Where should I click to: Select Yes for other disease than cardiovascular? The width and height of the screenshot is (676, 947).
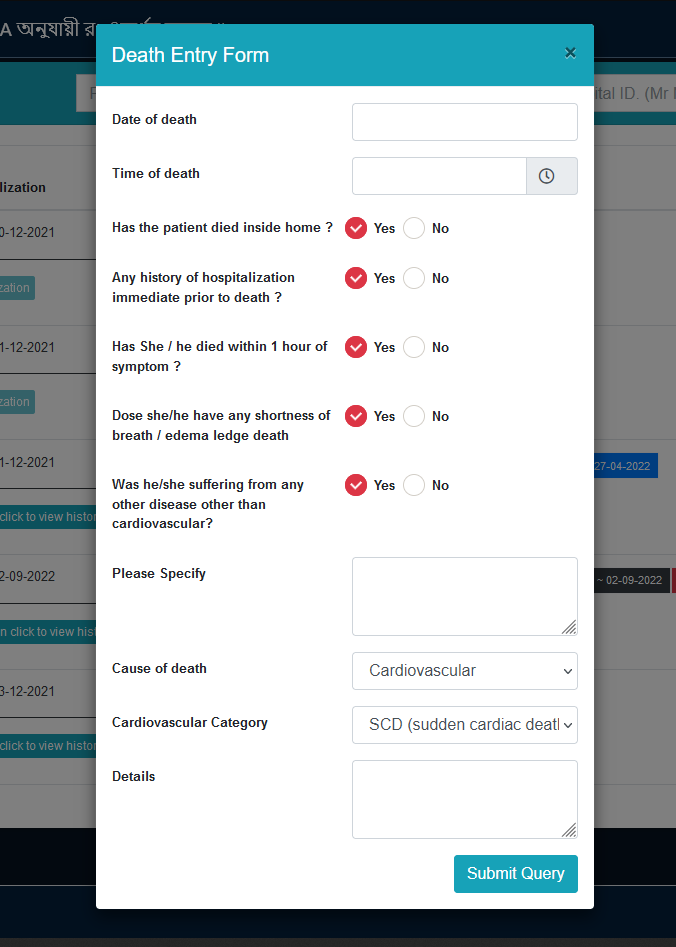tap(356, 485)
